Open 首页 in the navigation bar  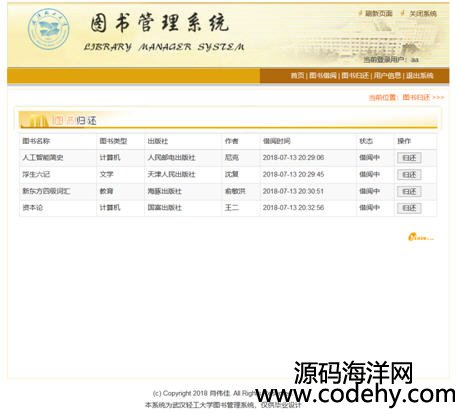tap(297, 75)
